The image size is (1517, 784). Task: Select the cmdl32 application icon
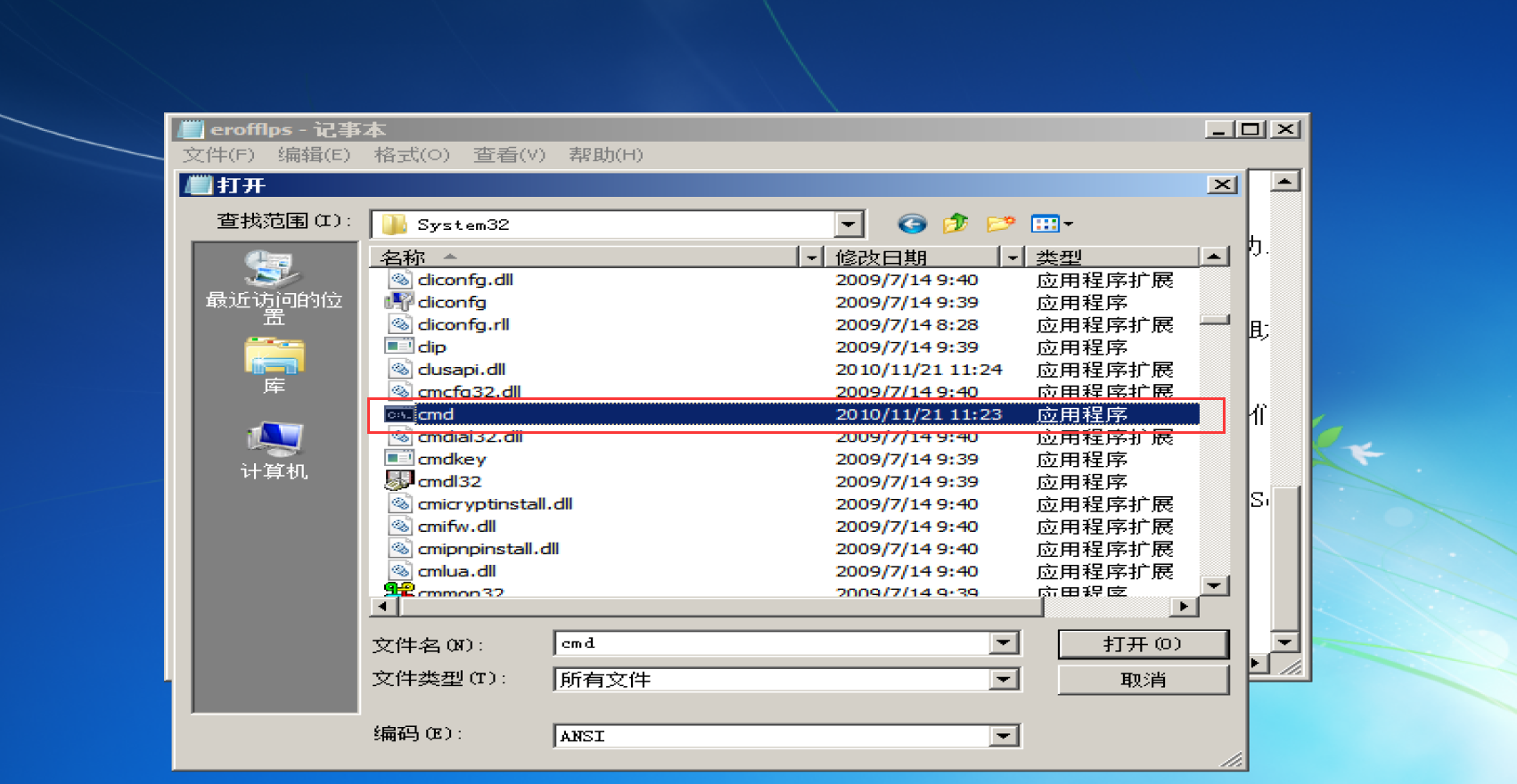[x=399, y=481]
